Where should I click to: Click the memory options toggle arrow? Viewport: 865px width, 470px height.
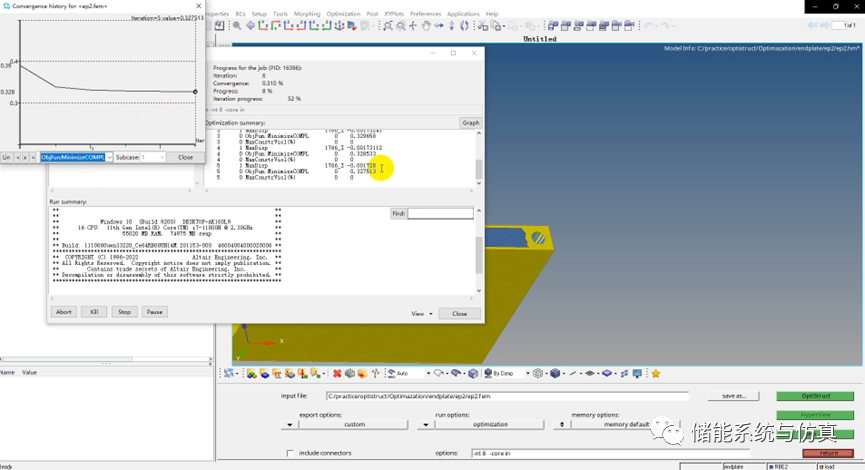[x=562, y=425]
